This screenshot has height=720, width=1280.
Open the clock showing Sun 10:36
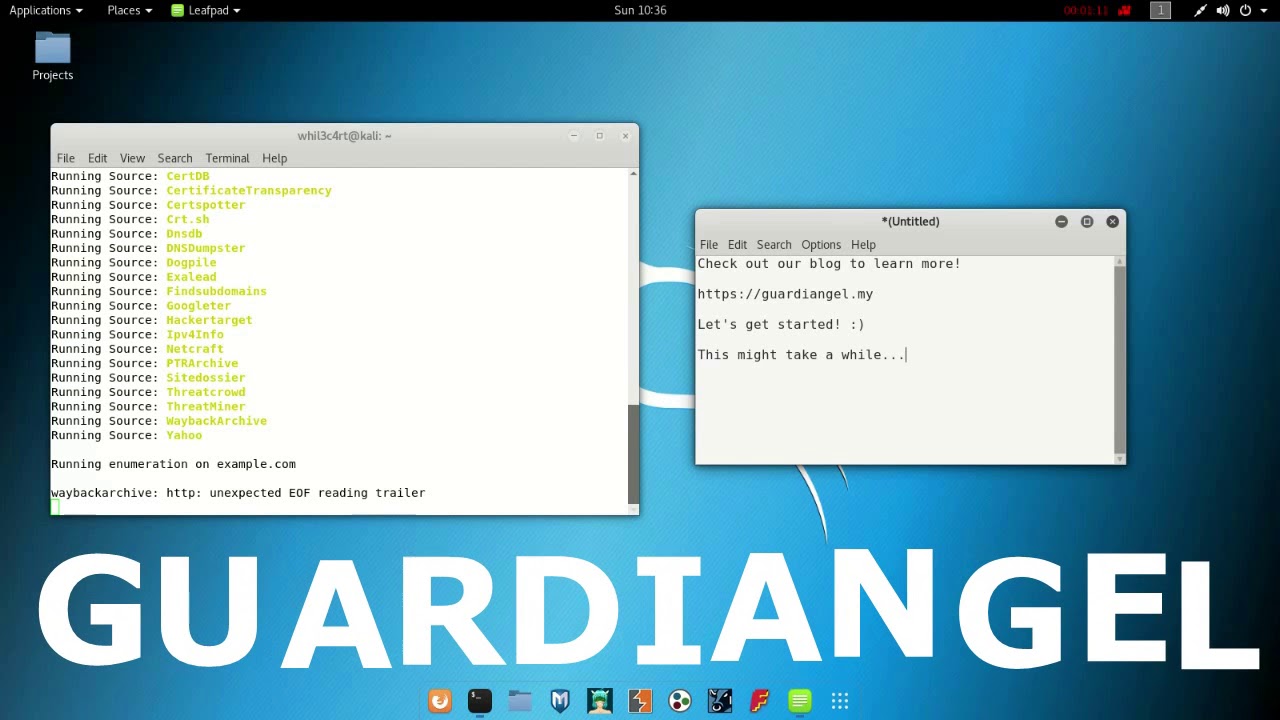pos(640,10)
